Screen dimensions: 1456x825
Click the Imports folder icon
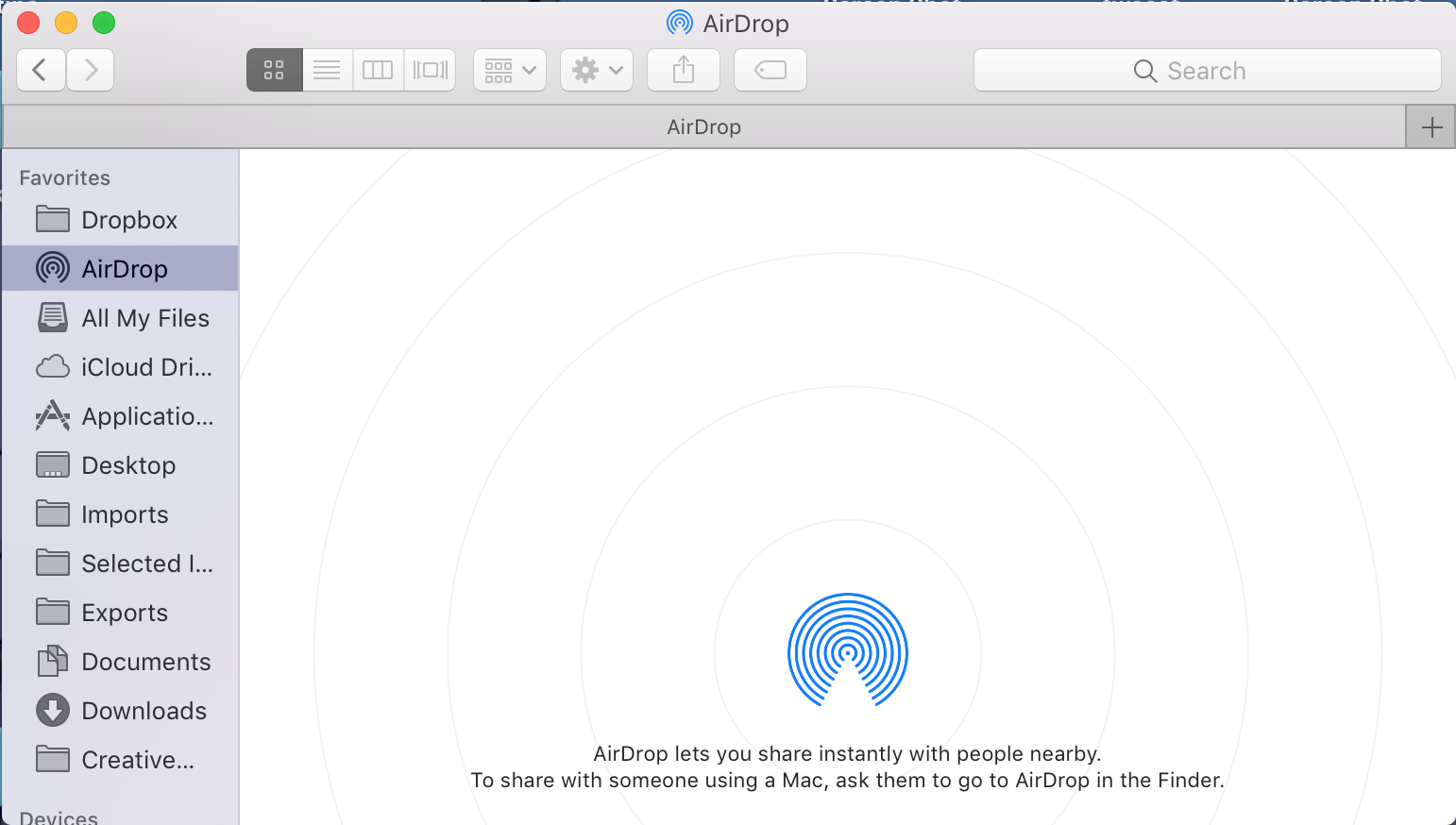53,514
